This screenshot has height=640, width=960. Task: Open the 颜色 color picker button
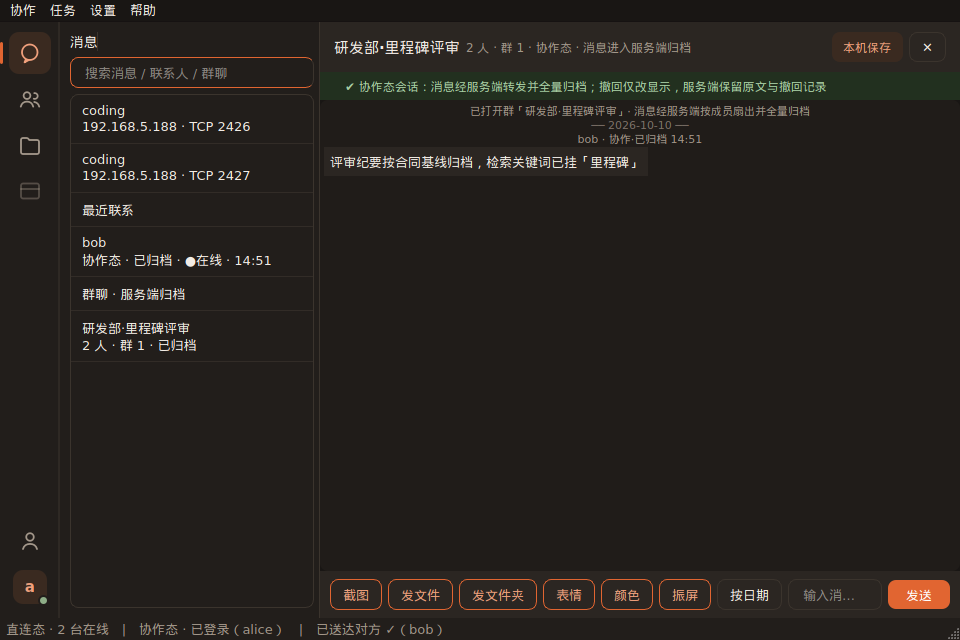(x=627, y=595)
